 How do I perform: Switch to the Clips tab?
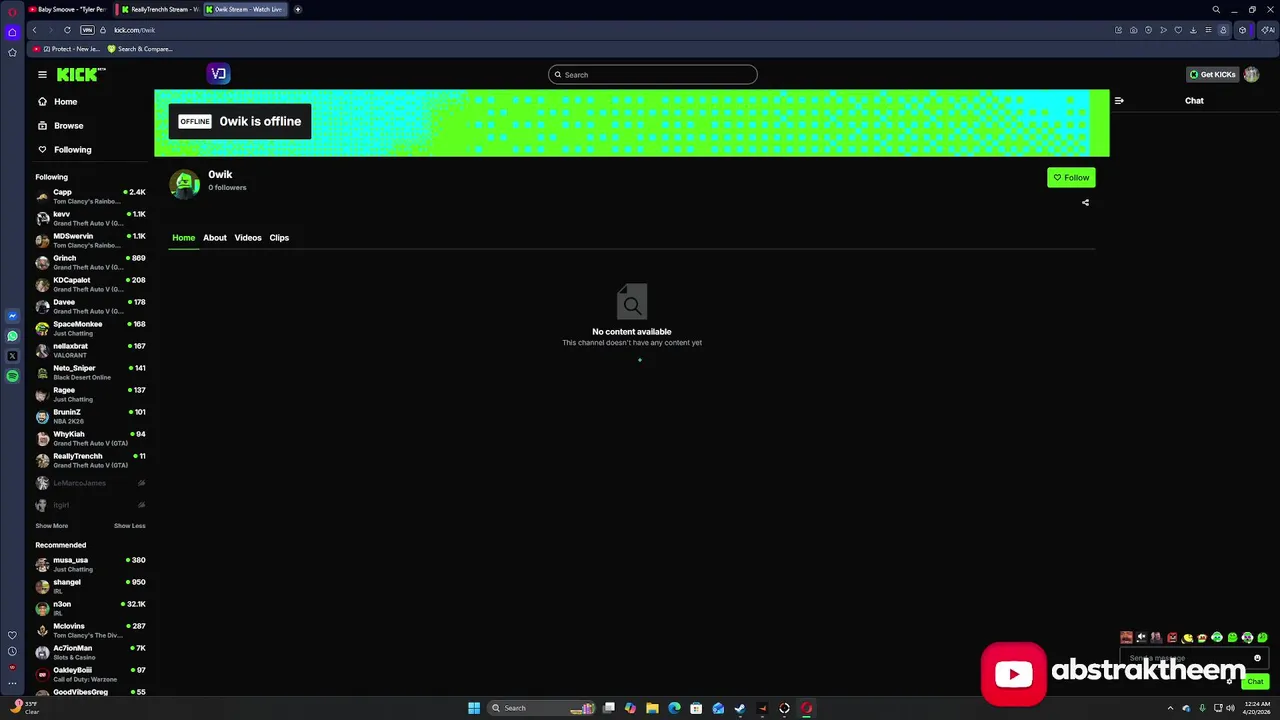(x=279, y=238)
